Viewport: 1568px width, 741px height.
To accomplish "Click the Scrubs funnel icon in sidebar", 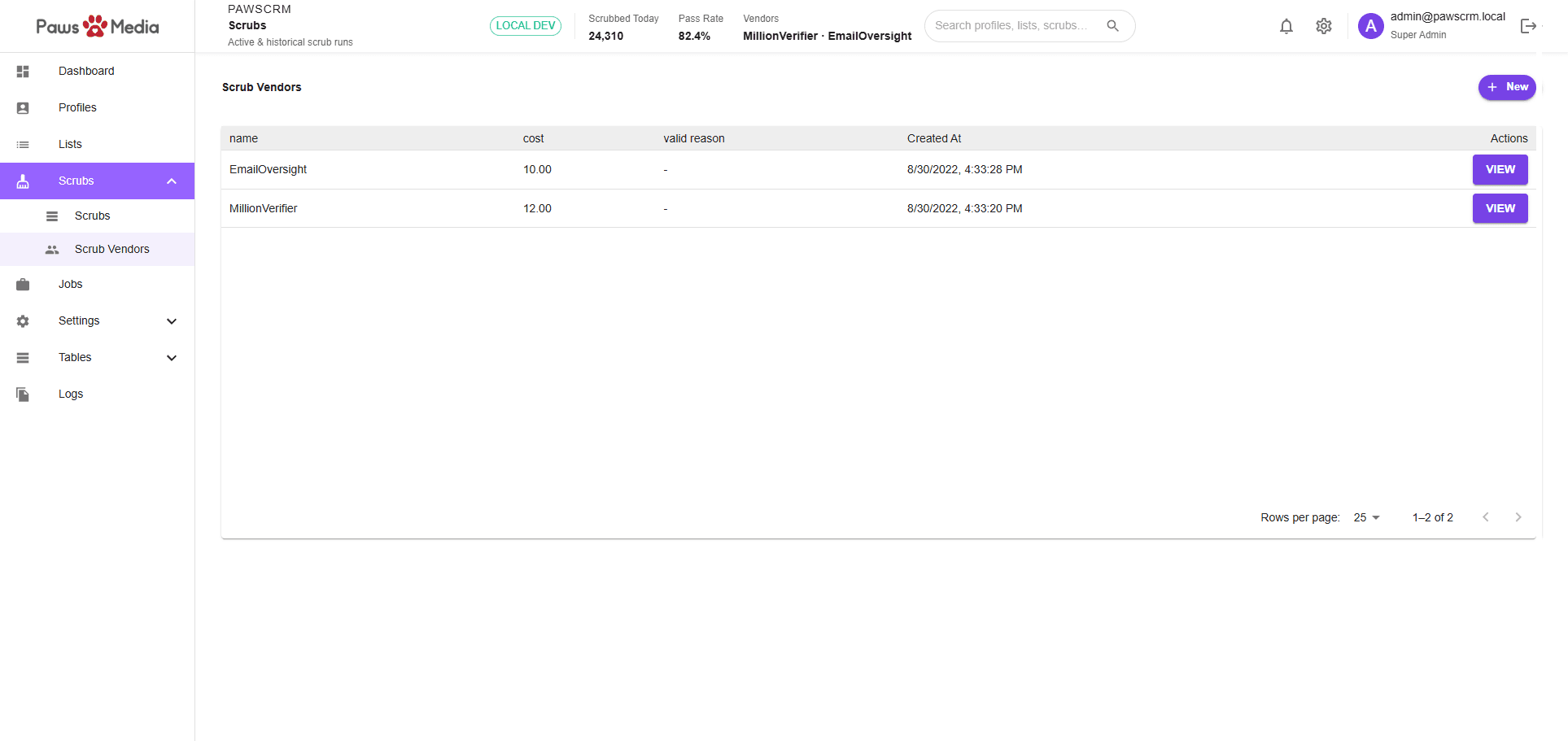I will click(x=22, y=181).
